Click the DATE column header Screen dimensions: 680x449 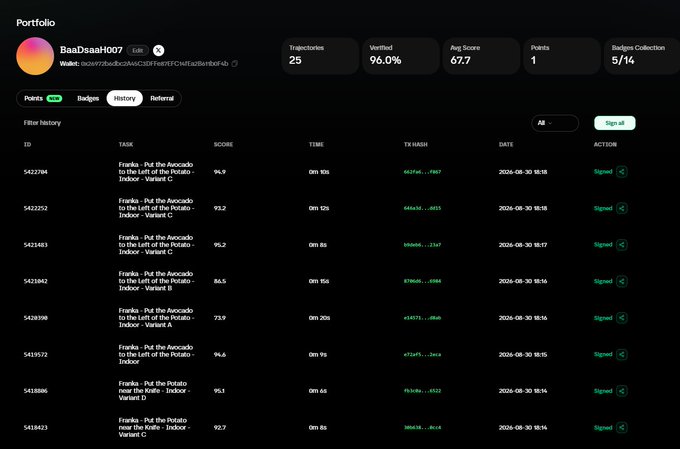[506, 144]
